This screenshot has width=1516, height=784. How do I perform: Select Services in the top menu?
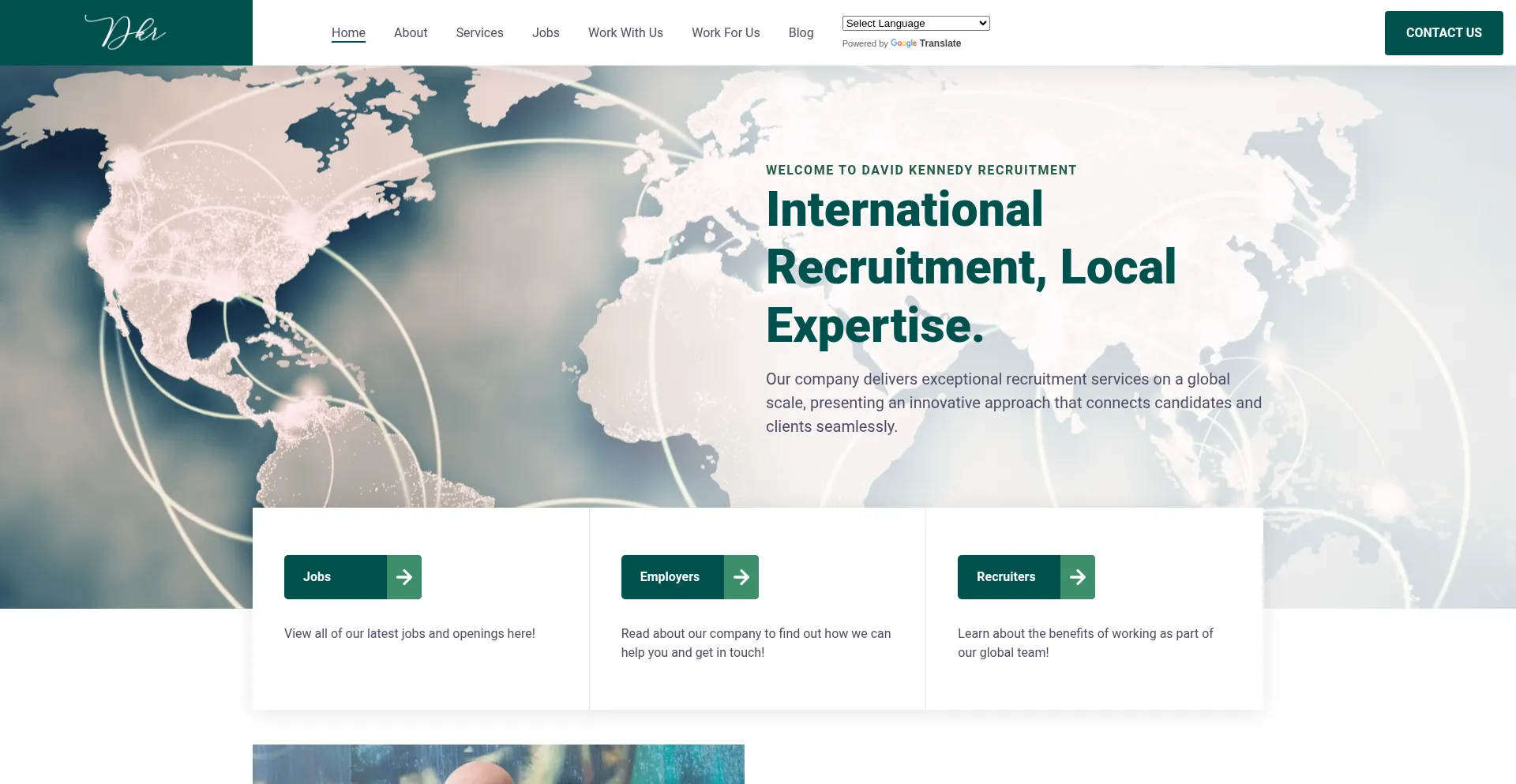point(479,32)
